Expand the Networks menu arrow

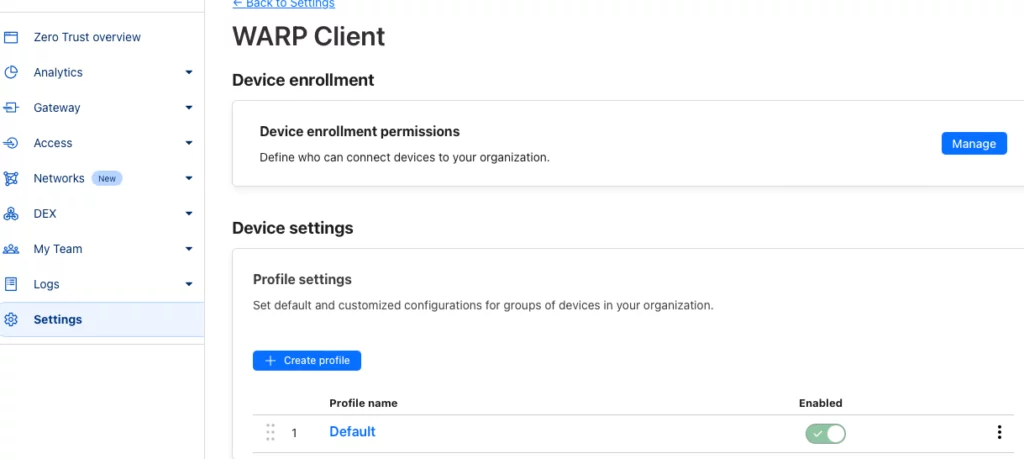pyautogui.click(x=189, y=178)
